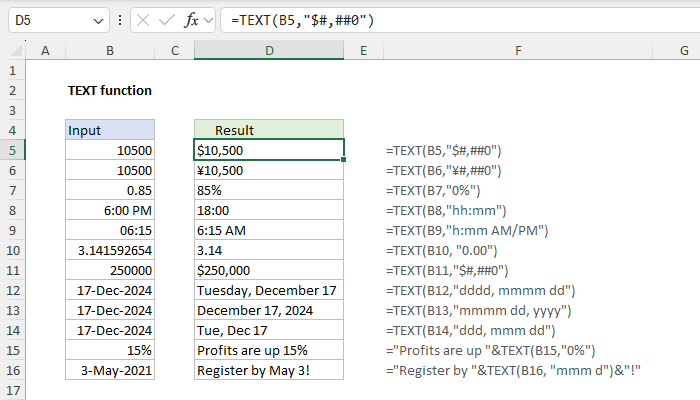Select row 2 header
700x400 pixels.
point(12,90)
